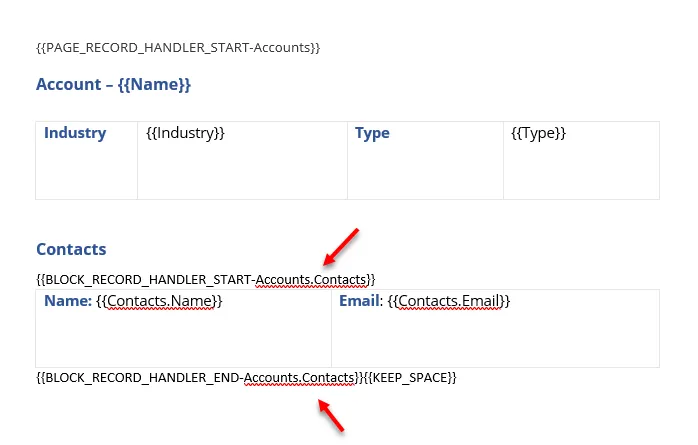Place cursor in {{Type}} field cell
Viewport: 698px width, 445px height.
581,160
